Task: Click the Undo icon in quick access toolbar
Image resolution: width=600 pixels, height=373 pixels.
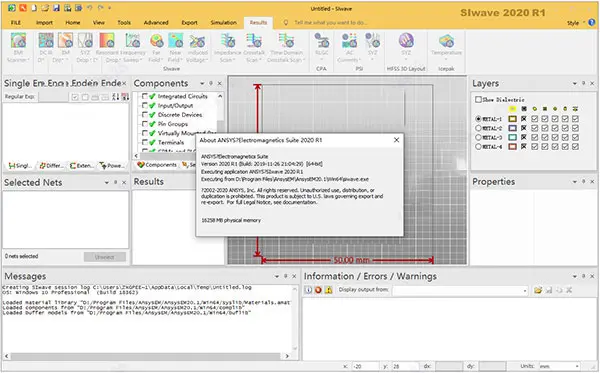Action: click(90, 8)
